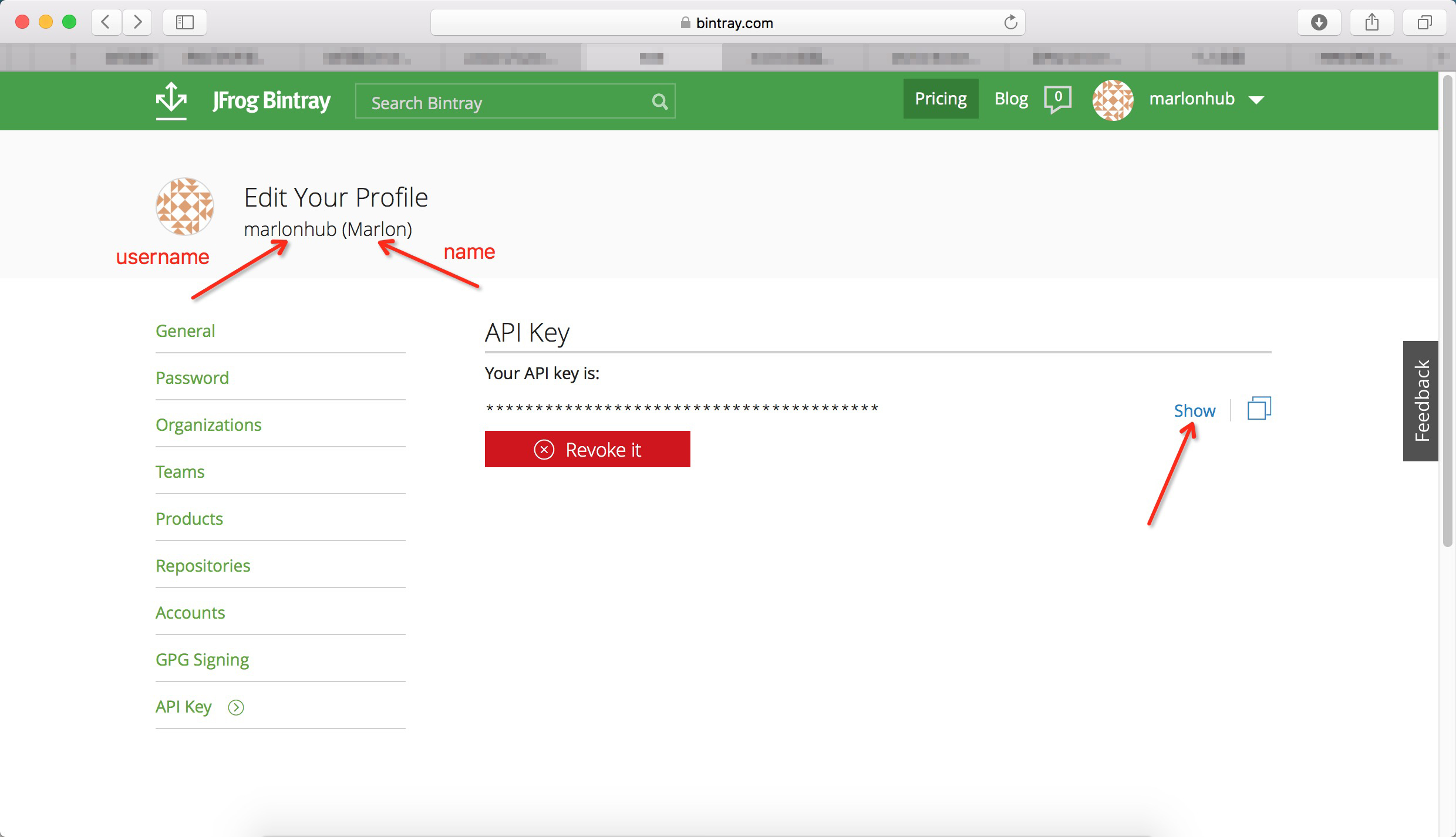Click the bintray.com address bar
Image resolution: width=1456 pixels, height=837 pixels.
click(x=727, y=22)
